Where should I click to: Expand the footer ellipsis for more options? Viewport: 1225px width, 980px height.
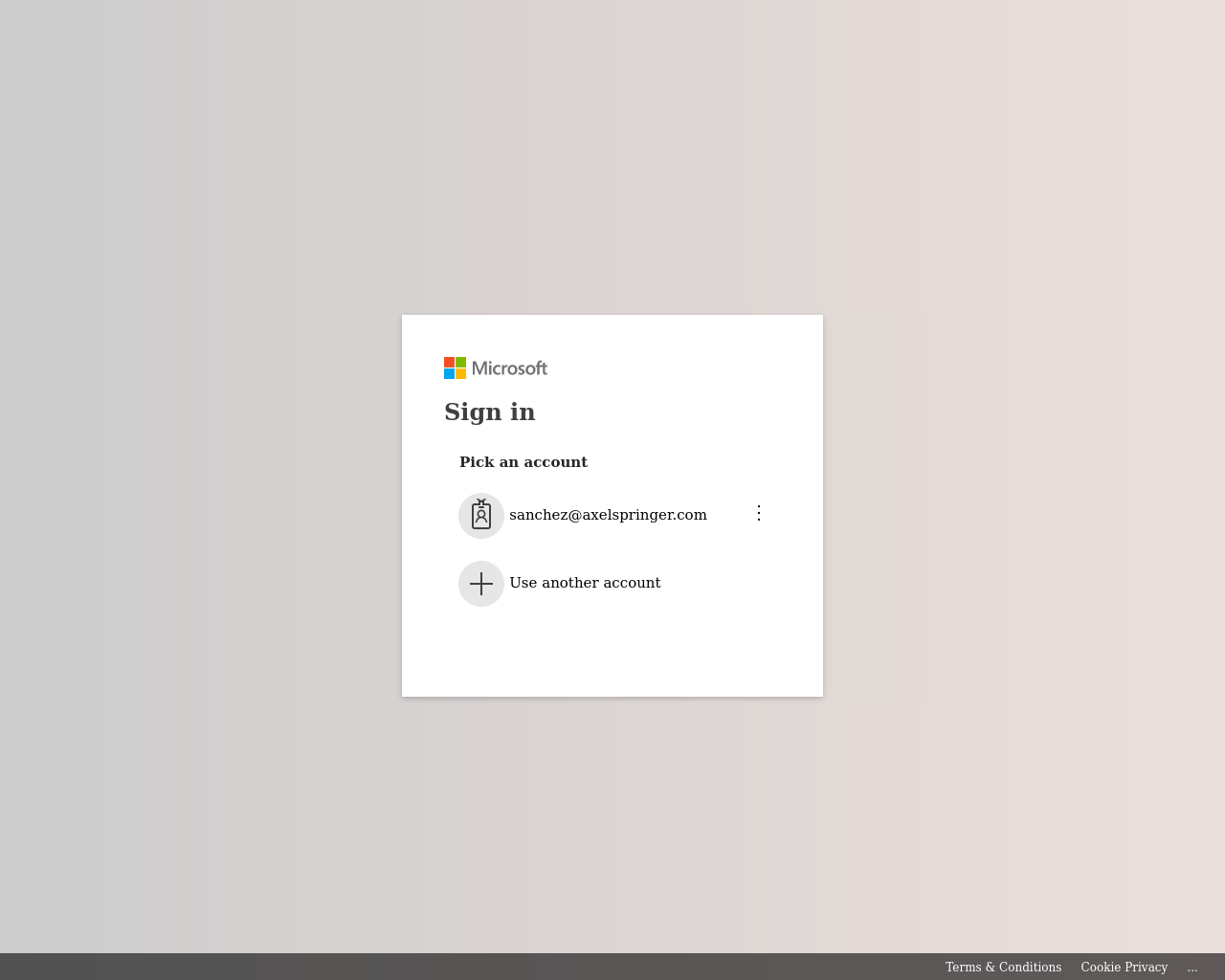1192,968
